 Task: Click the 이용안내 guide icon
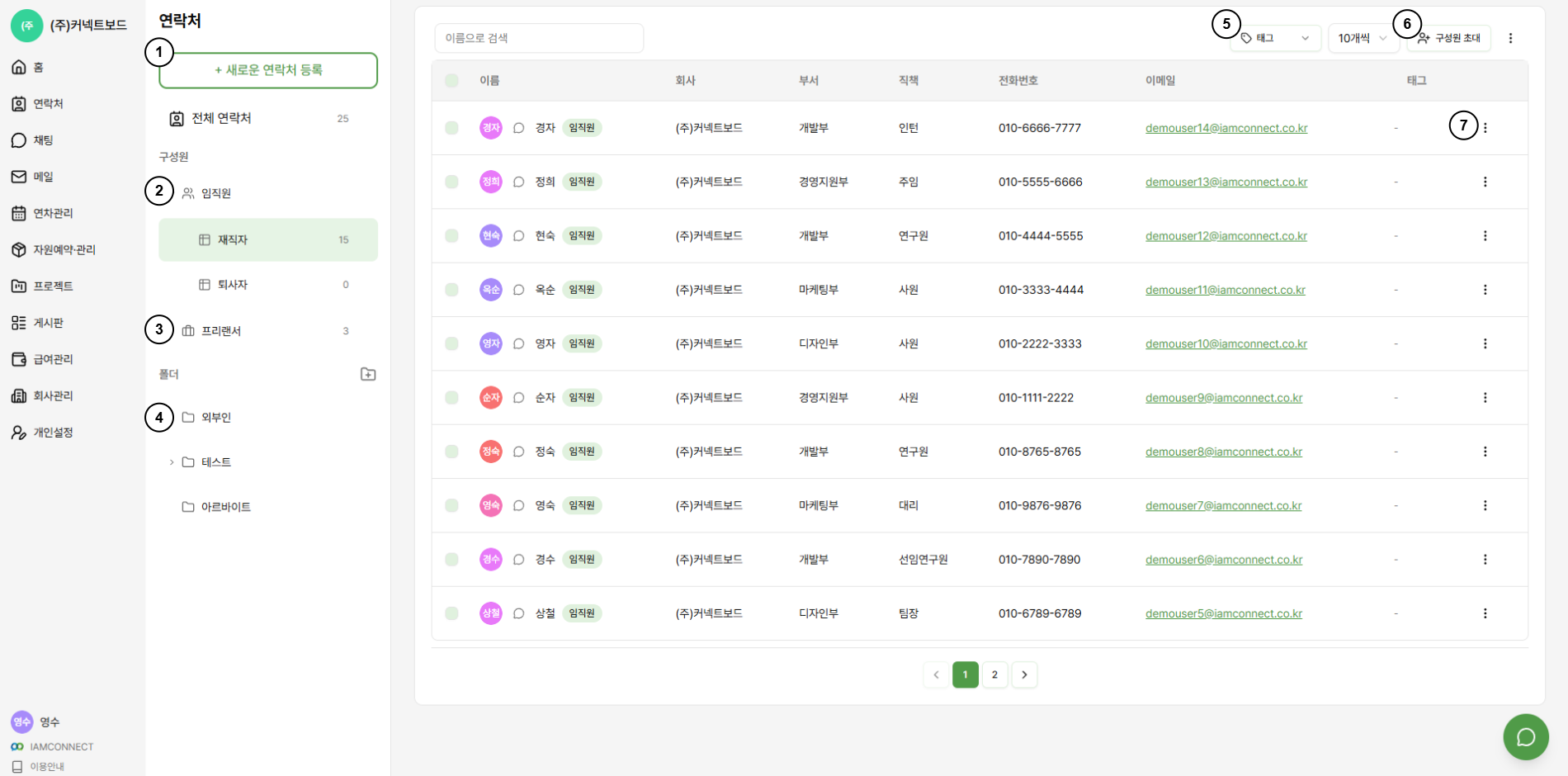tap(17, 766)
